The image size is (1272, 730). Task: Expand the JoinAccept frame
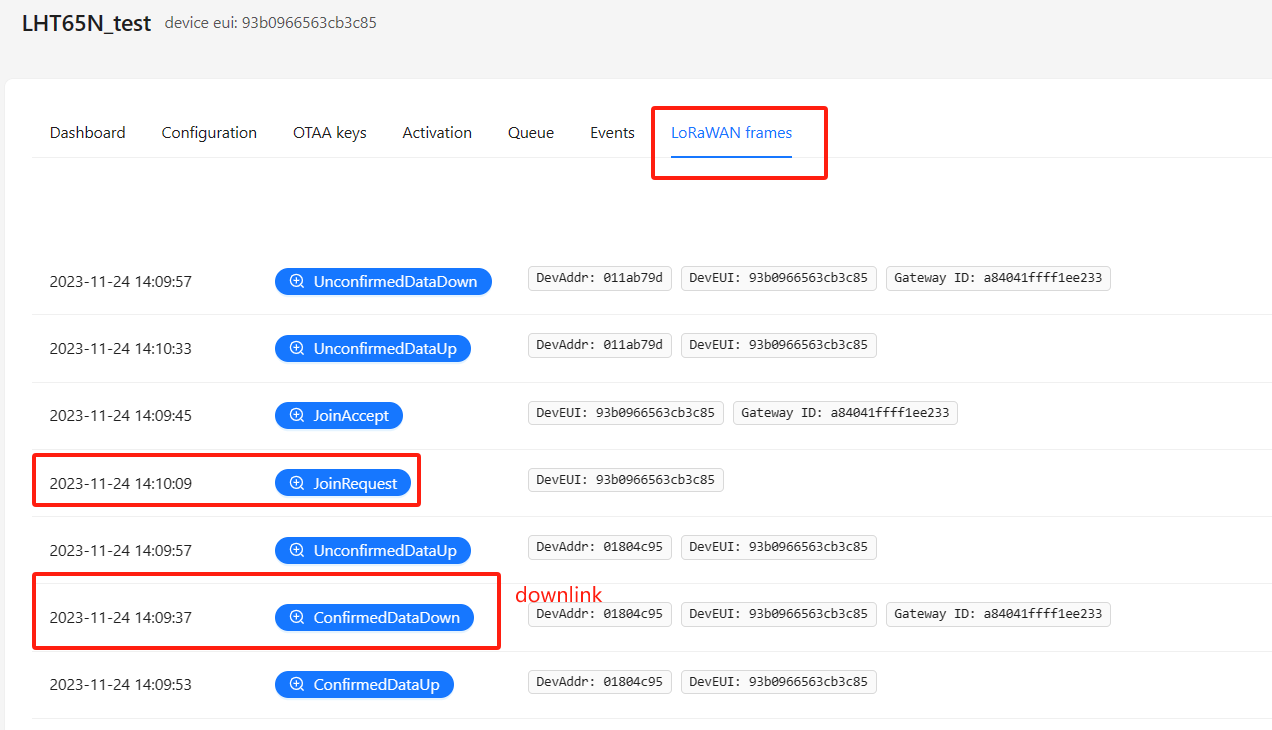tap(339, 415)
